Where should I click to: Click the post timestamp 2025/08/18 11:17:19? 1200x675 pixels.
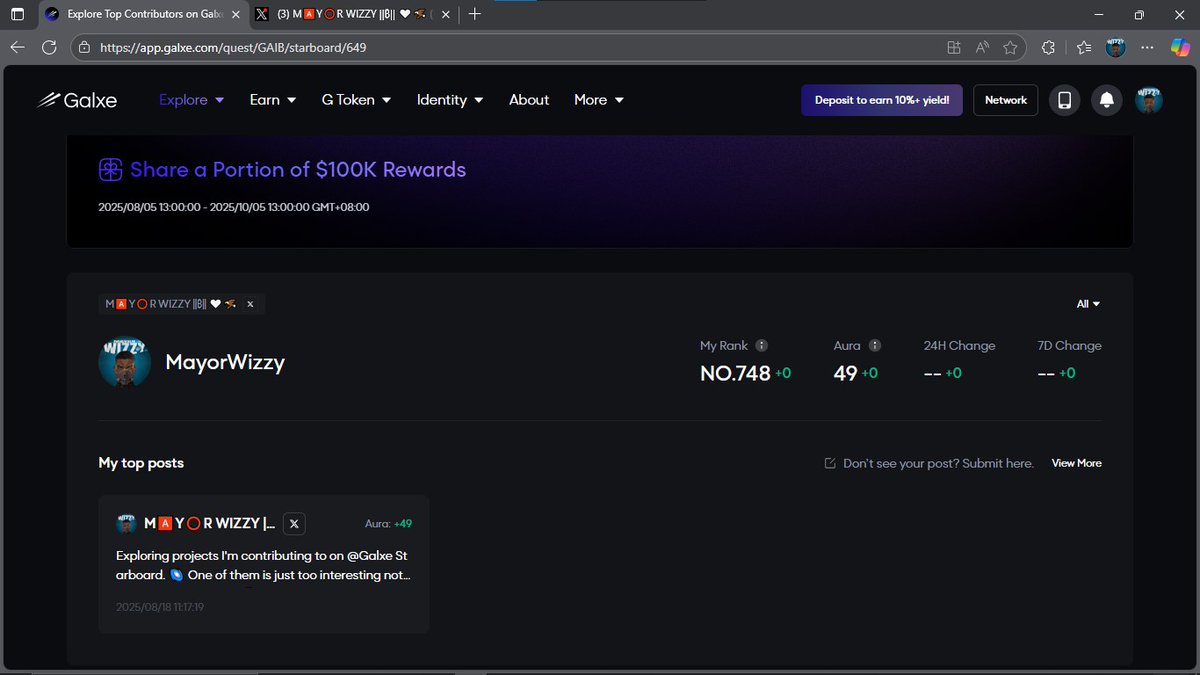point(160,607)
